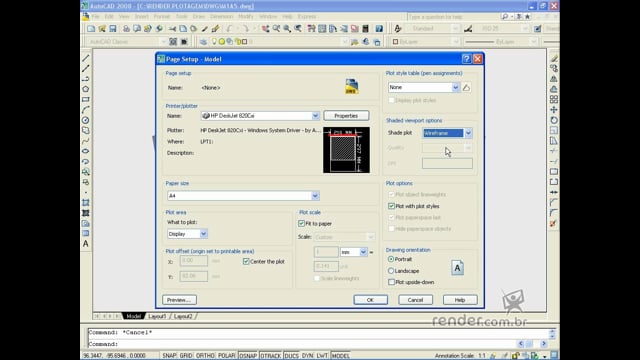The image size is (640, 360).
Task: Enable the Plot upside-down checkbox
Action: 391,282
